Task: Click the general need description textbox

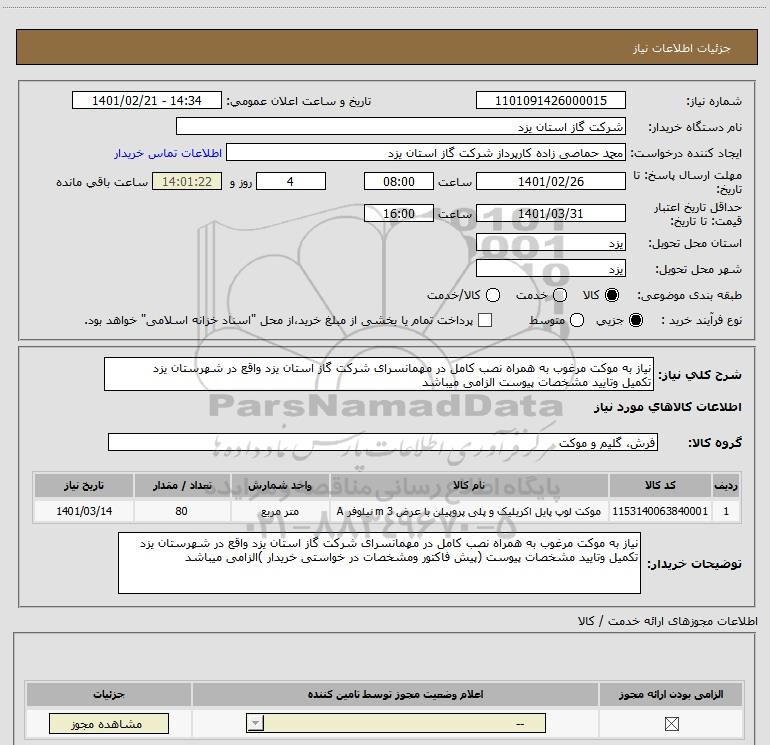Action: click(x=379, y=374)
